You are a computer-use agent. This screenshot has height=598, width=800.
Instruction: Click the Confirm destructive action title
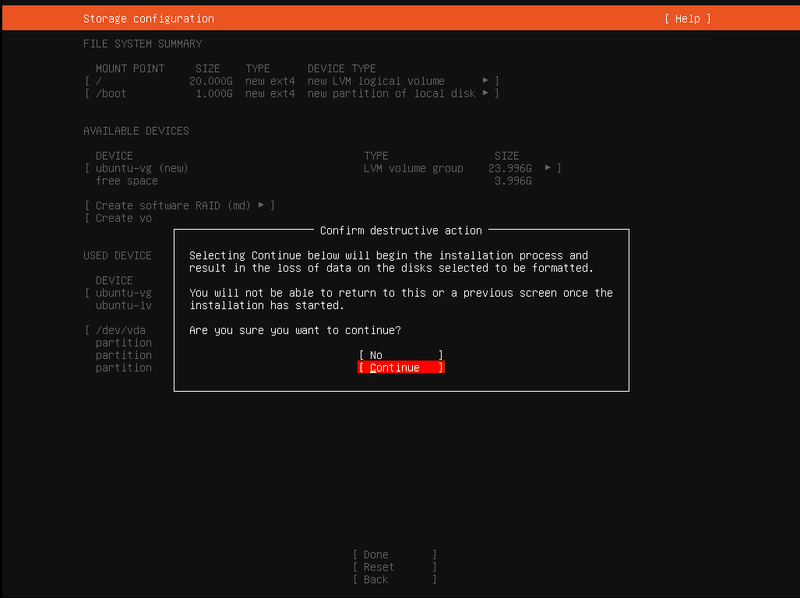point(401,231)
